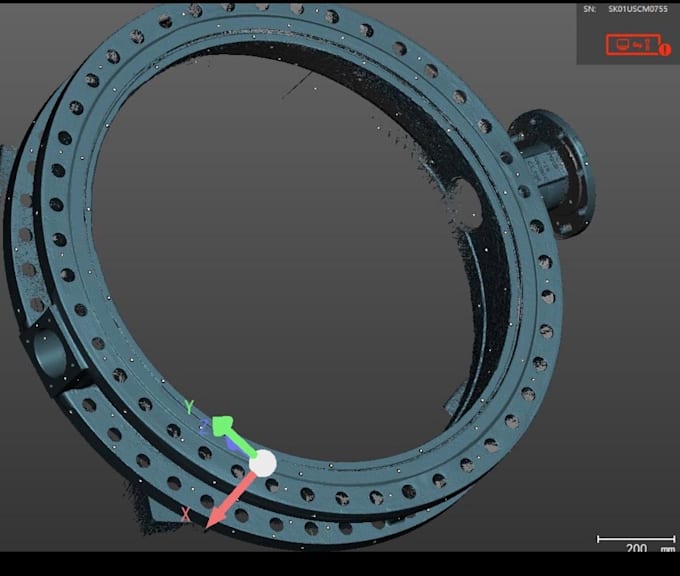680x576 pixels.
Task: Click the red scanner connection warning icon
Action: pos(638,45)
